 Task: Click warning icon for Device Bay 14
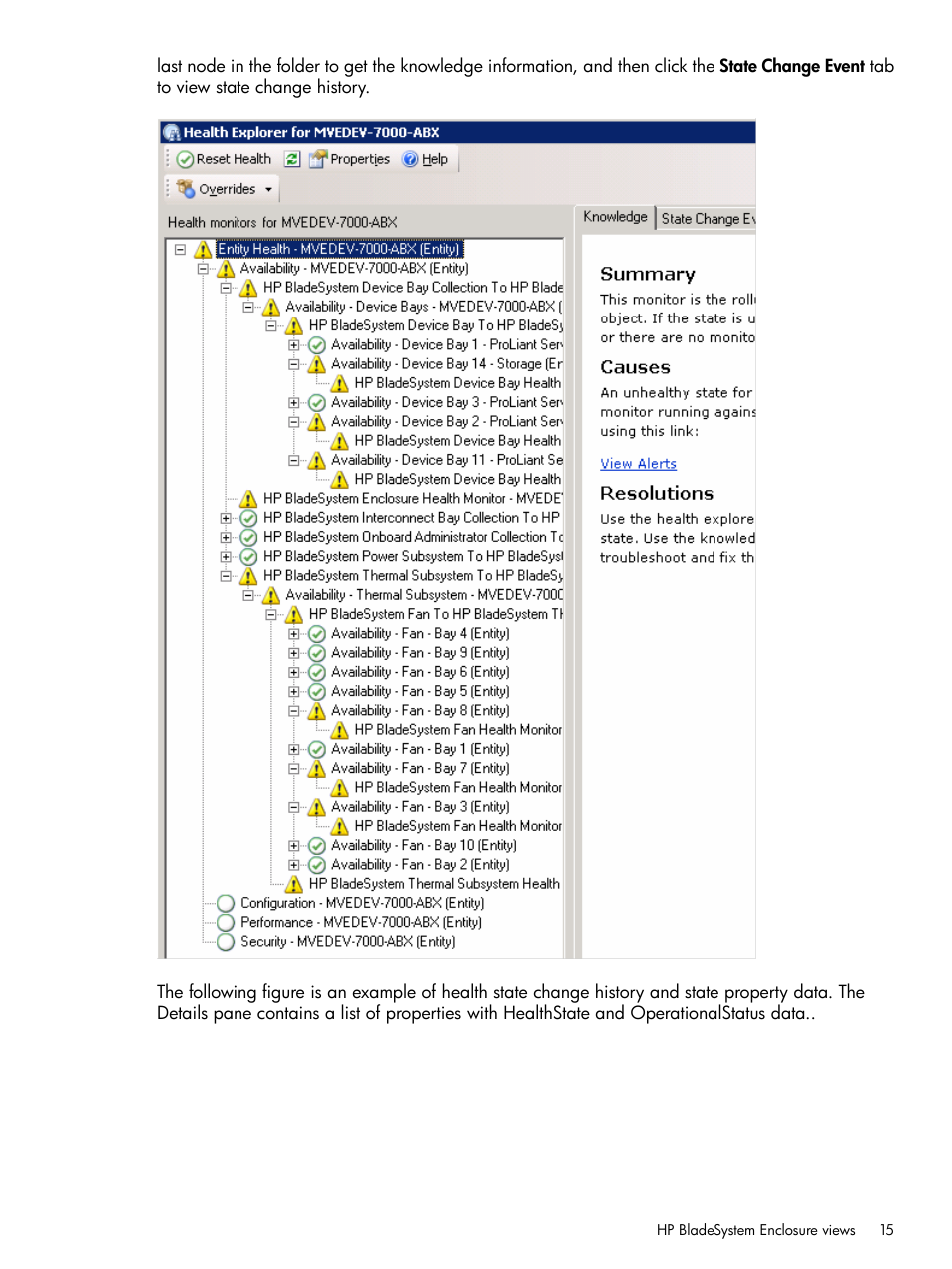pyautogui.click(x=317, y=364)
